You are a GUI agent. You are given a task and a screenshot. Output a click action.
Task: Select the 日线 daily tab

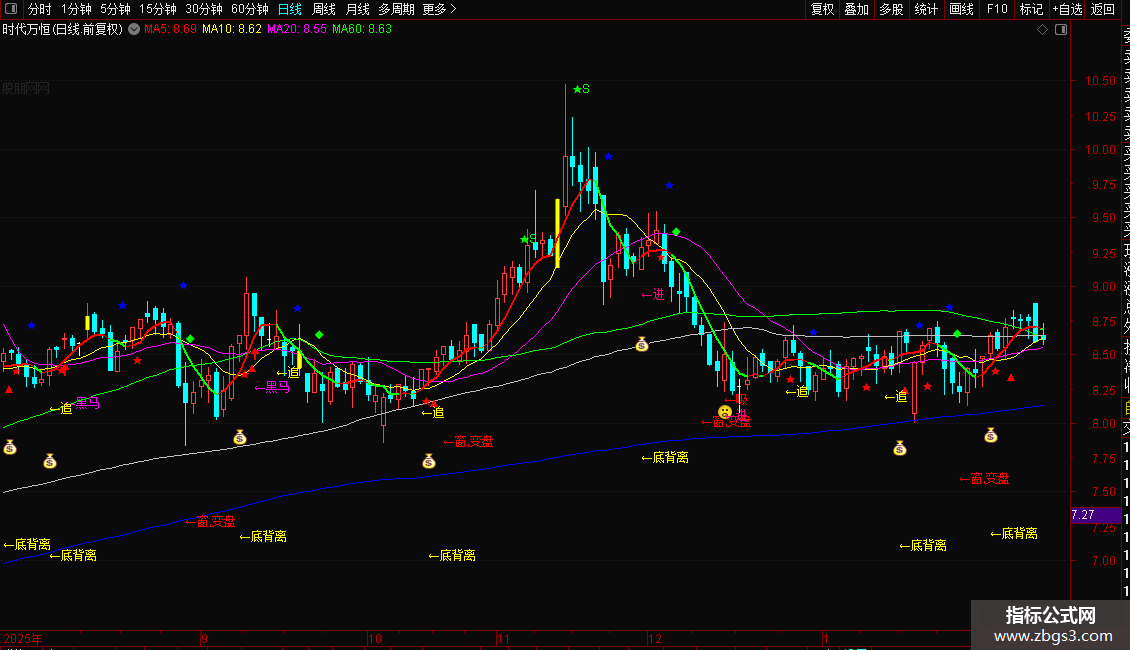tap(290, 9)
